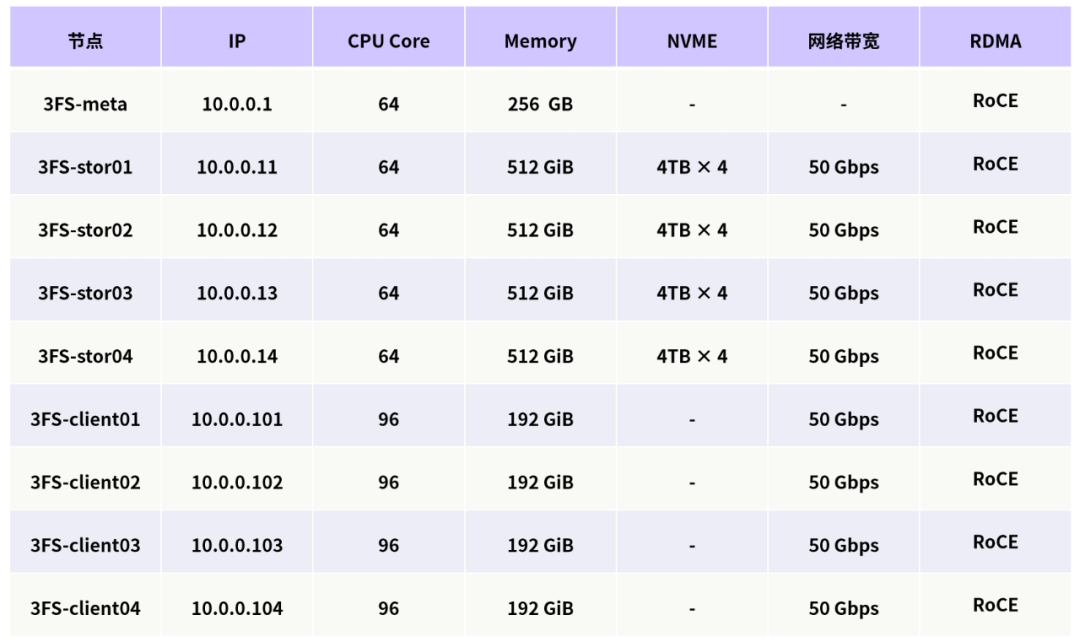Image resolution: width=1080 pixels, height=642 pixels.
Task: Click the RoCE cell in 3FS-stor02 row
Action: coord(995,227)
